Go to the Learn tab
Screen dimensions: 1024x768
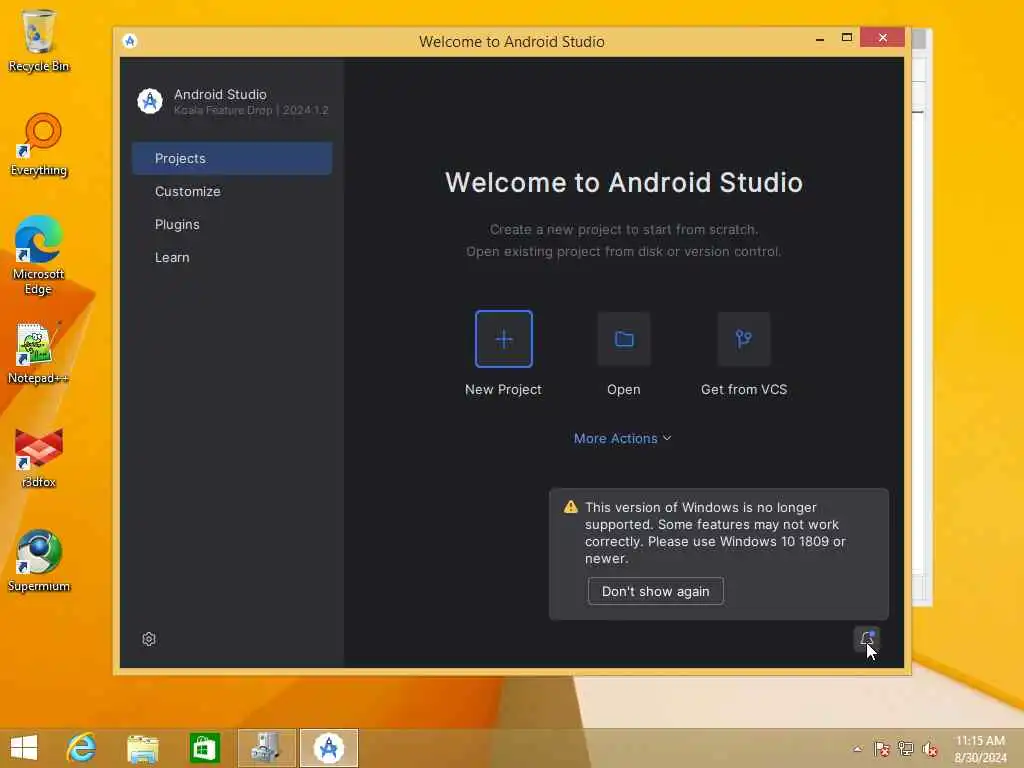tap(232, 257)
